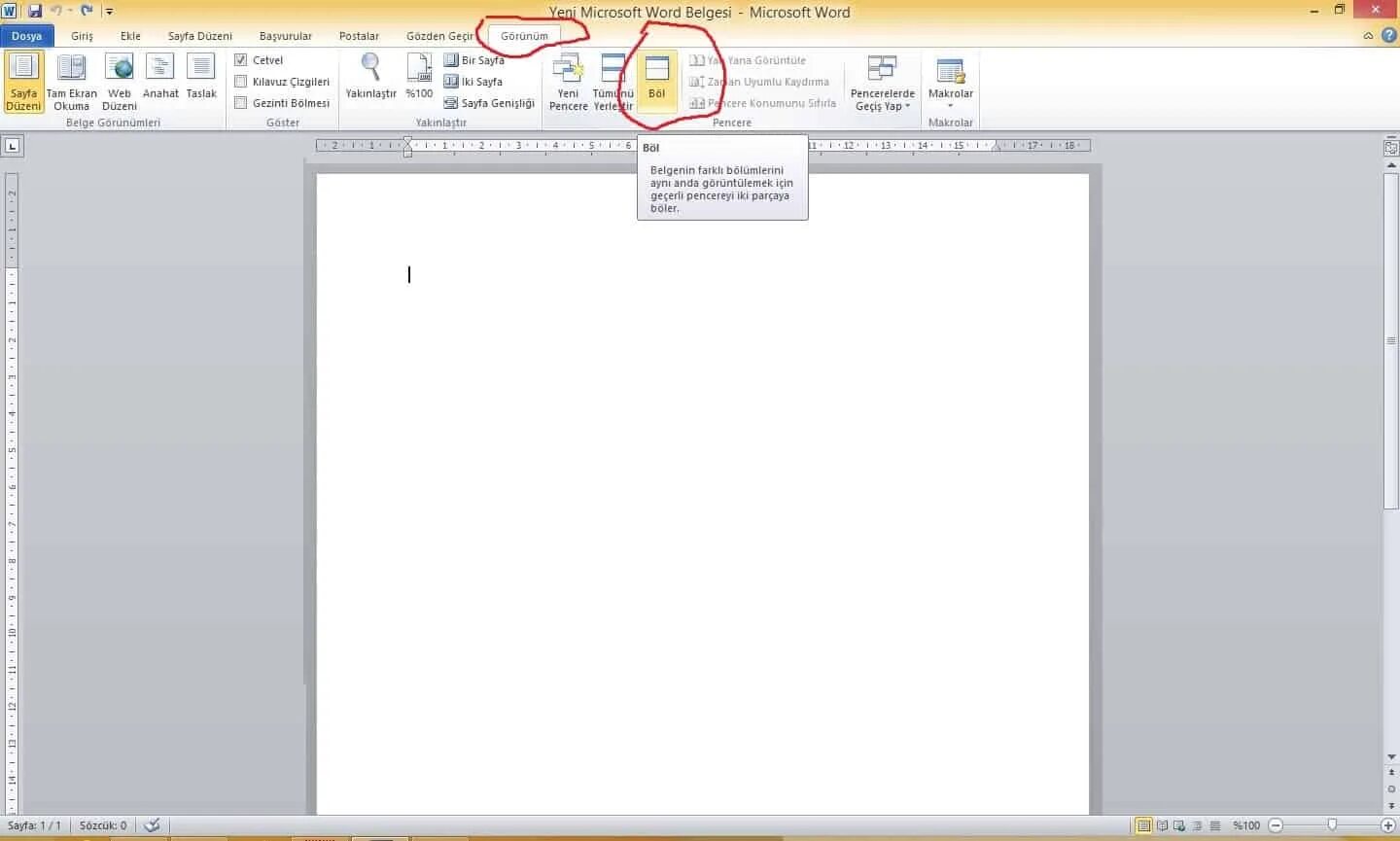Open the Başvurular tab
This screenshot has height=841, width=1400.
(x=286, y=36)
